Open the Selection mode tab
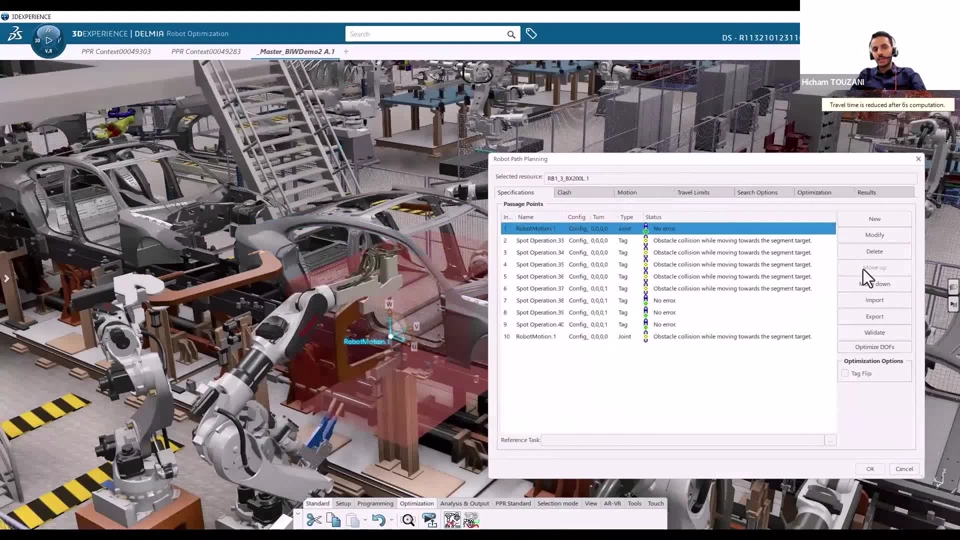The height and width of the screenshot is (540, 960). coord(558,504)
